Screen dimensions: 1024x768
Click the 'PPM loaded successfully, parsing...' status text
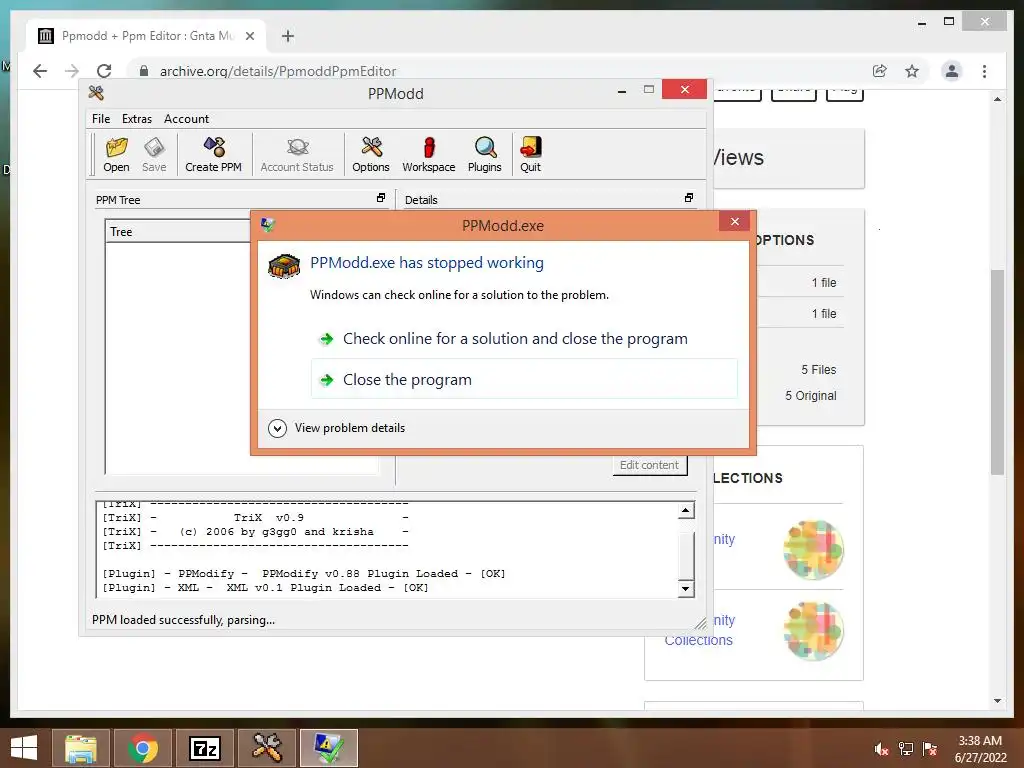(x=184, y=620)
